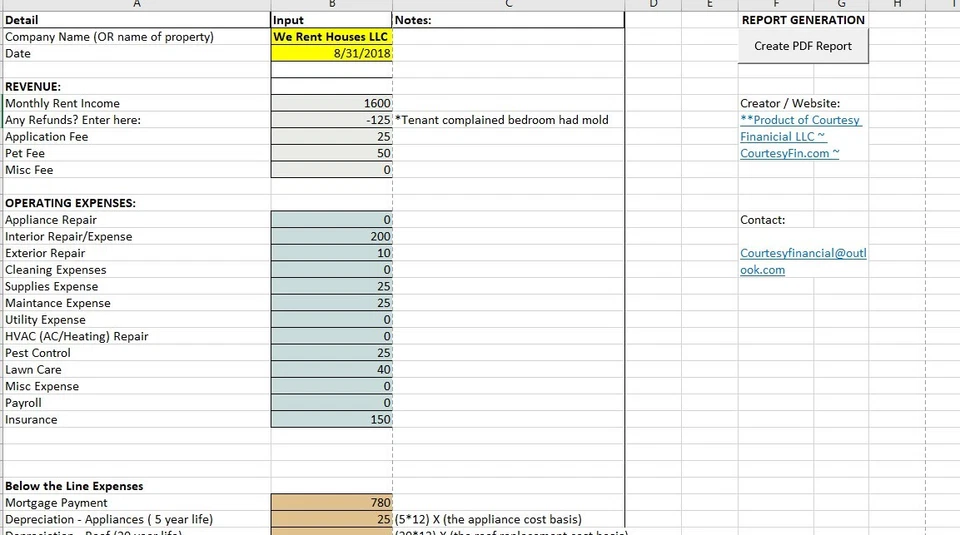Click the Pet Fee label

point(25,153)
